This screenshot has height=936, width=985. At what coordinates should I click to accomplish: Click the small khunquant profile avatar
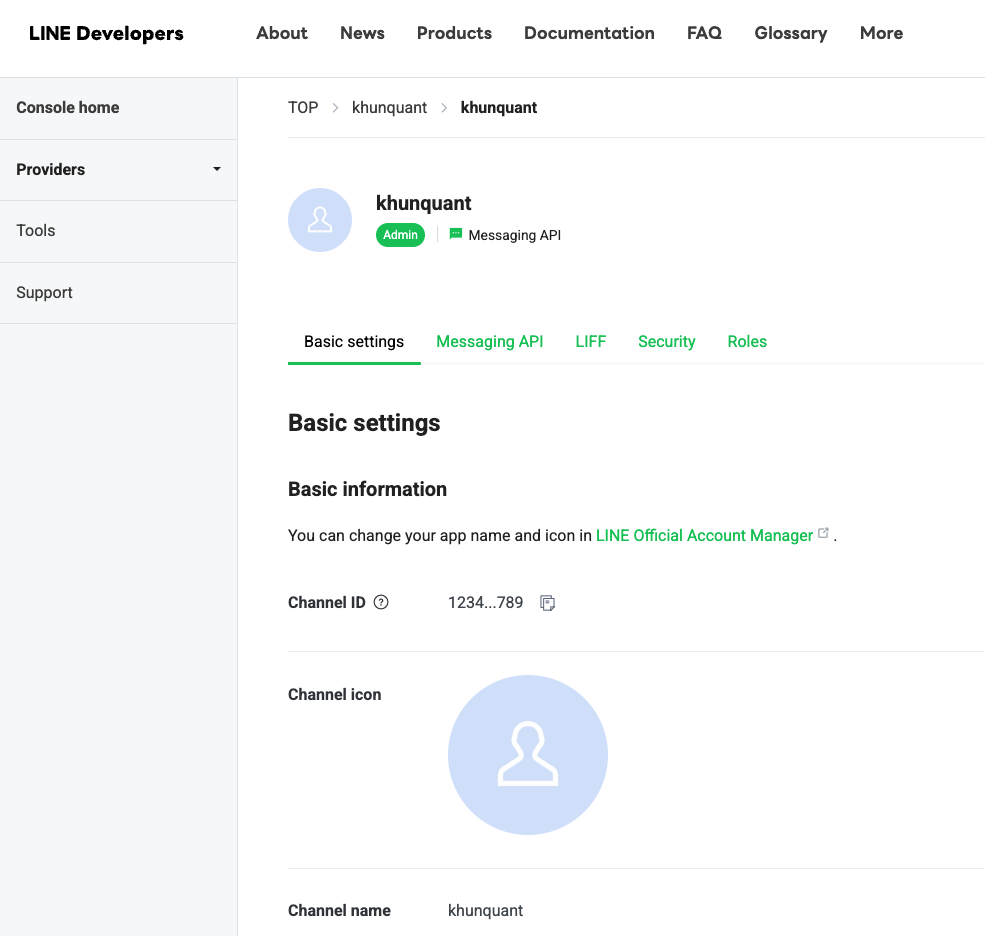[x=320, y=220]
